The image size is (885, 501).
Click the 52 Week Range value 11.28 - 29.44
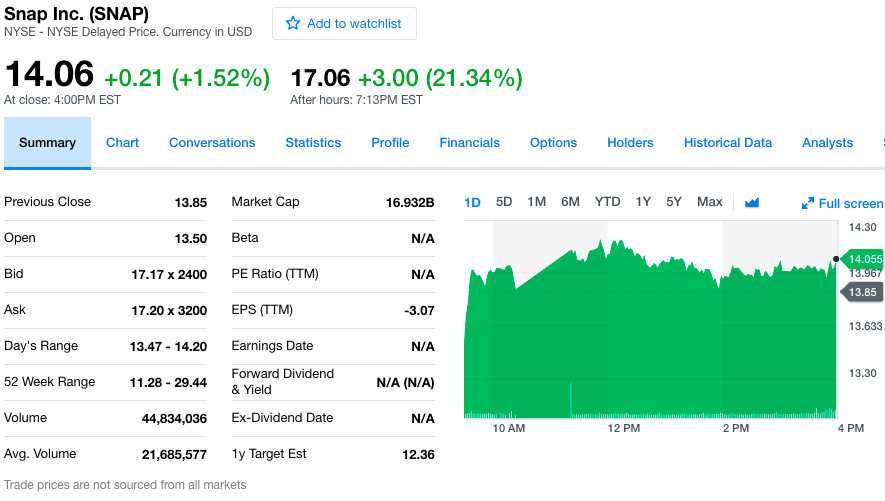168,383
